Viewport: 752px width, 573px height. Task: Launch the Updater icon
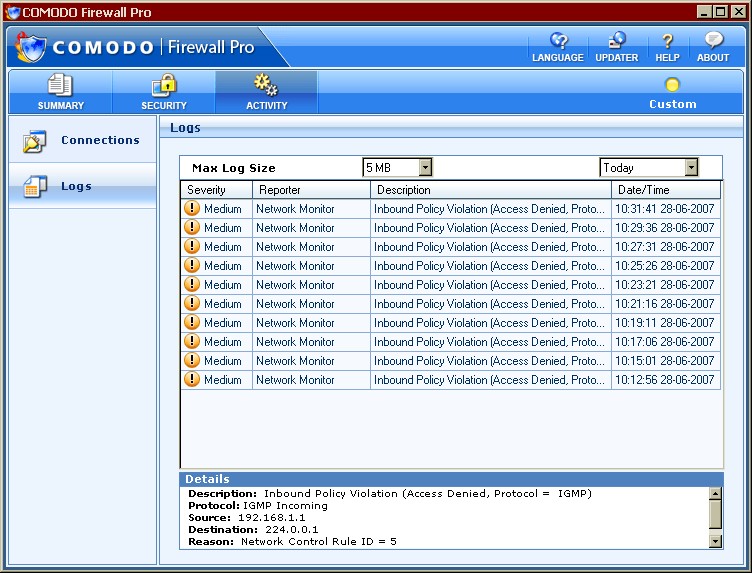tap(617, 41)
